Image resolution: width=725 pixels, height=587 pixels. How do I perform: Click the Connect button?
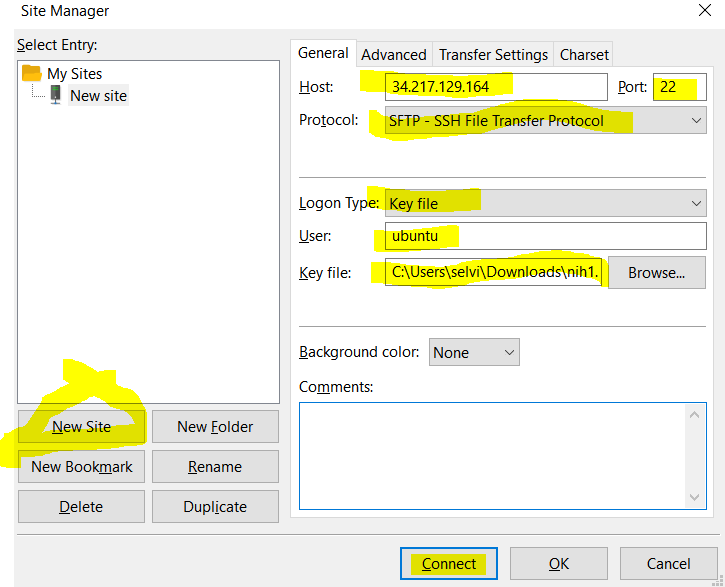point(449,563)
